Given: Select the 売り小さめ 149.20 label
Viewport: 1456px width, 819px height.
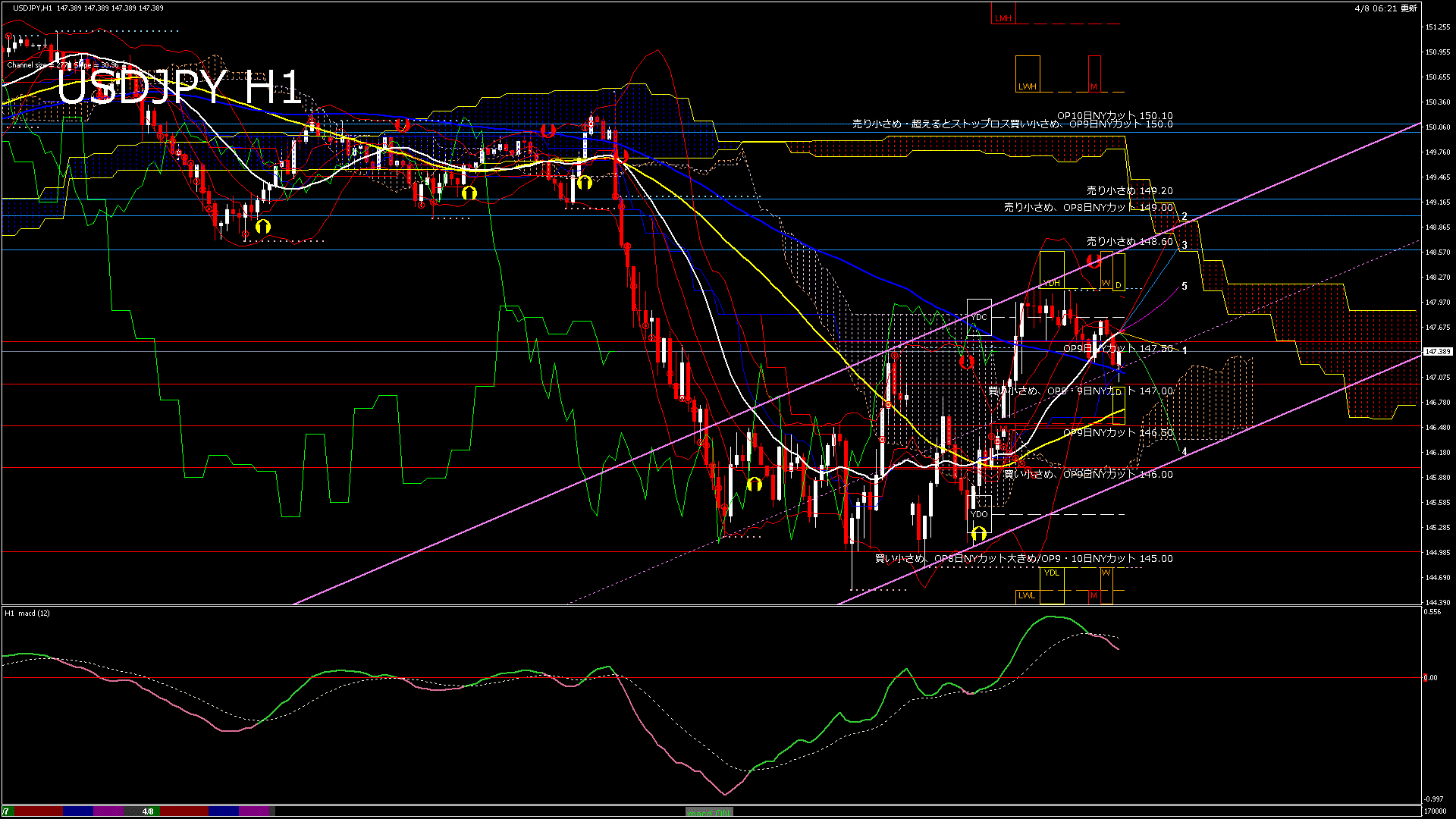Looking at the screenshot, I should pyautogui.click(x=1129, y=191).
